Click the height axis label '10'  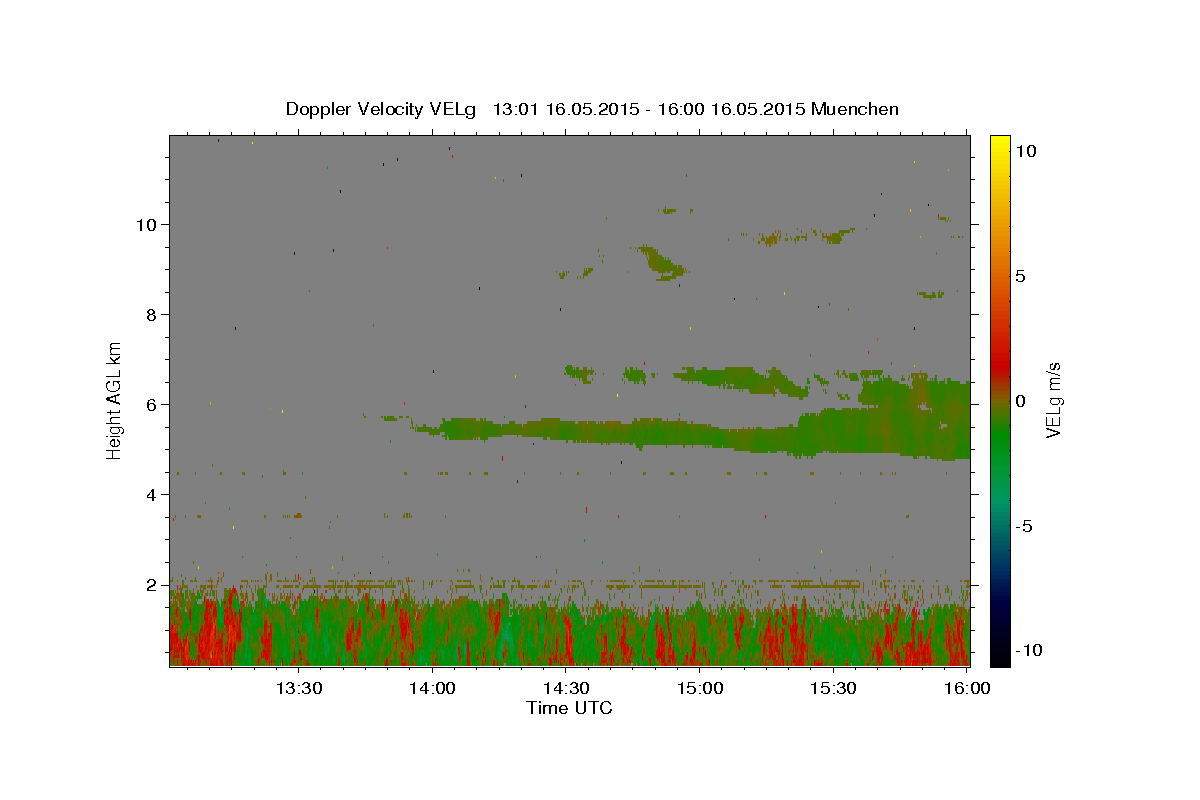coord(146,224)
